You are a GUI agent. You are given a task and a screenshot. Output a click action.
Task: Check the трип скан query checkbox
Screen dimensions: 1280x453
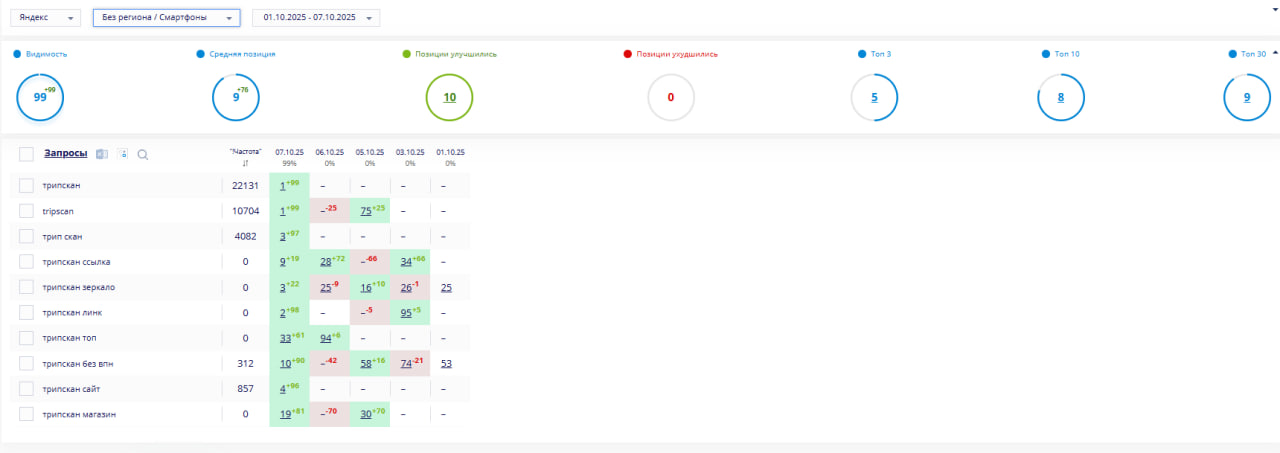pos(26,236)
